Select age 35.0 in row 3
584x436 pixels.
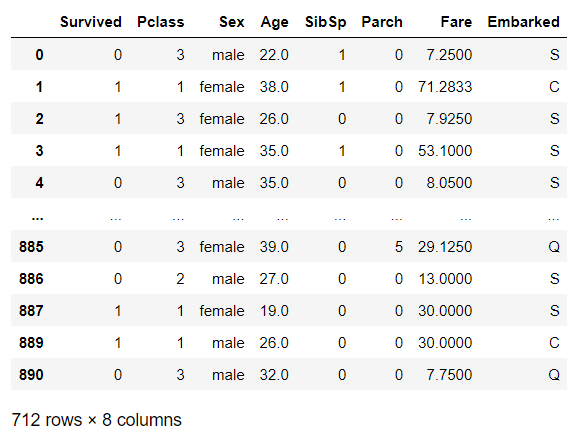click(x=274, y=151)
